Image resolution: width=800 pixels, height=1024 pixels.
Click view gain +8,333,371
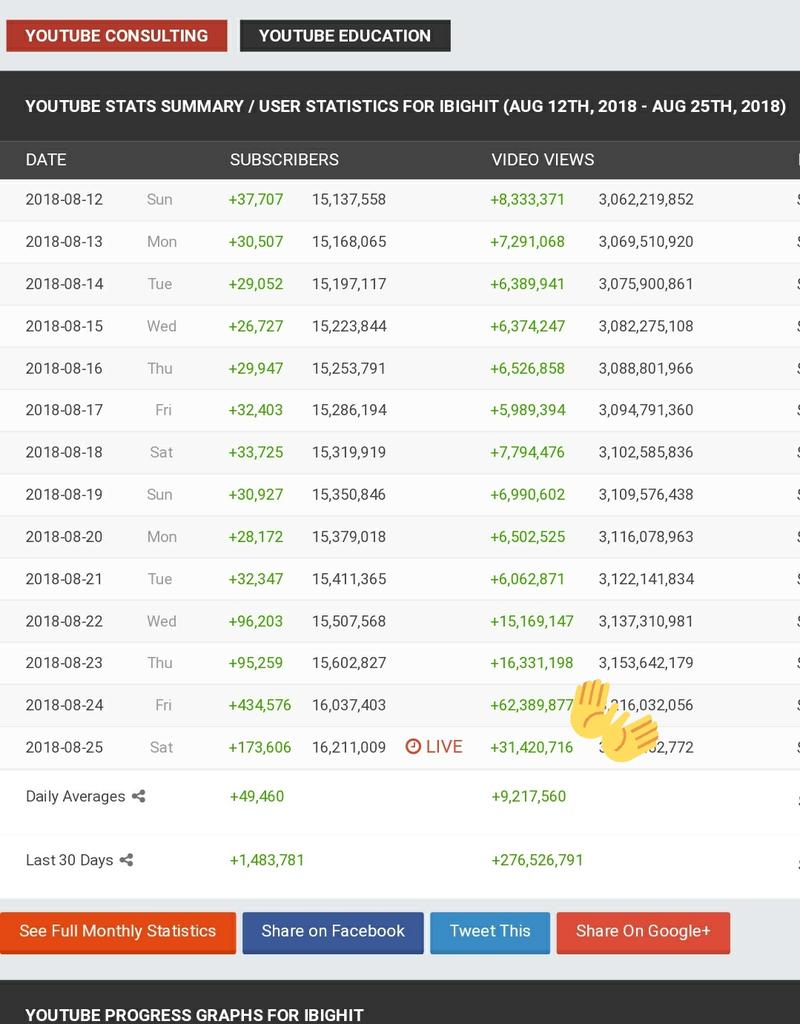pos(527,199)
